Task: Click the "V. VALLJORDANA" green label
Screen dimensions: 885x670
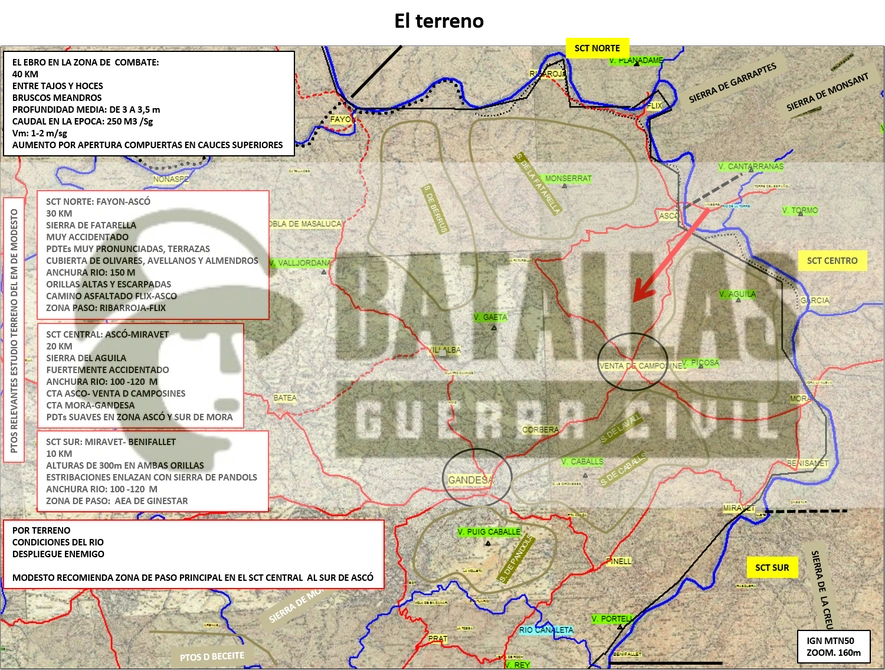Action: pos(299,263)
